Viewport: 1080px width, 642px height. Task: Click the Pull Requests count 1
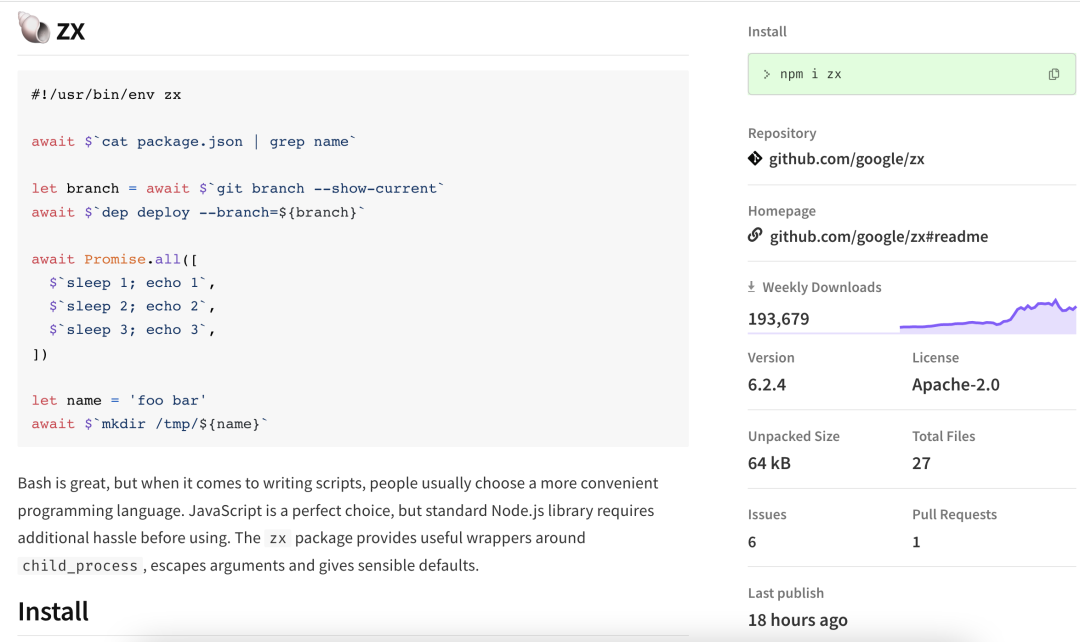click(x=916, y=542)
